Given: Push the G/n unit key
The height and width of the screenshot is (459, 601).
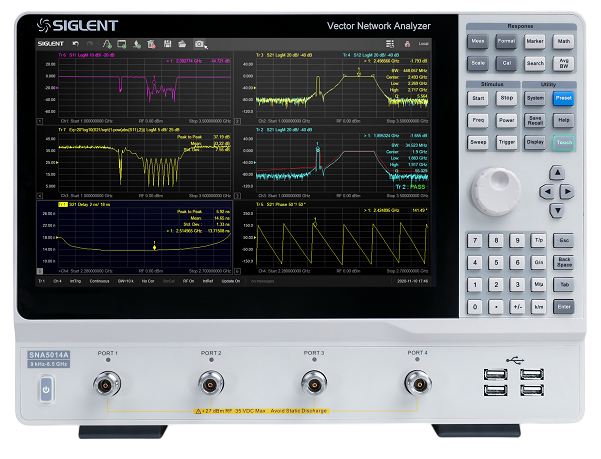Looking at the screenshot, I should 539,262.
